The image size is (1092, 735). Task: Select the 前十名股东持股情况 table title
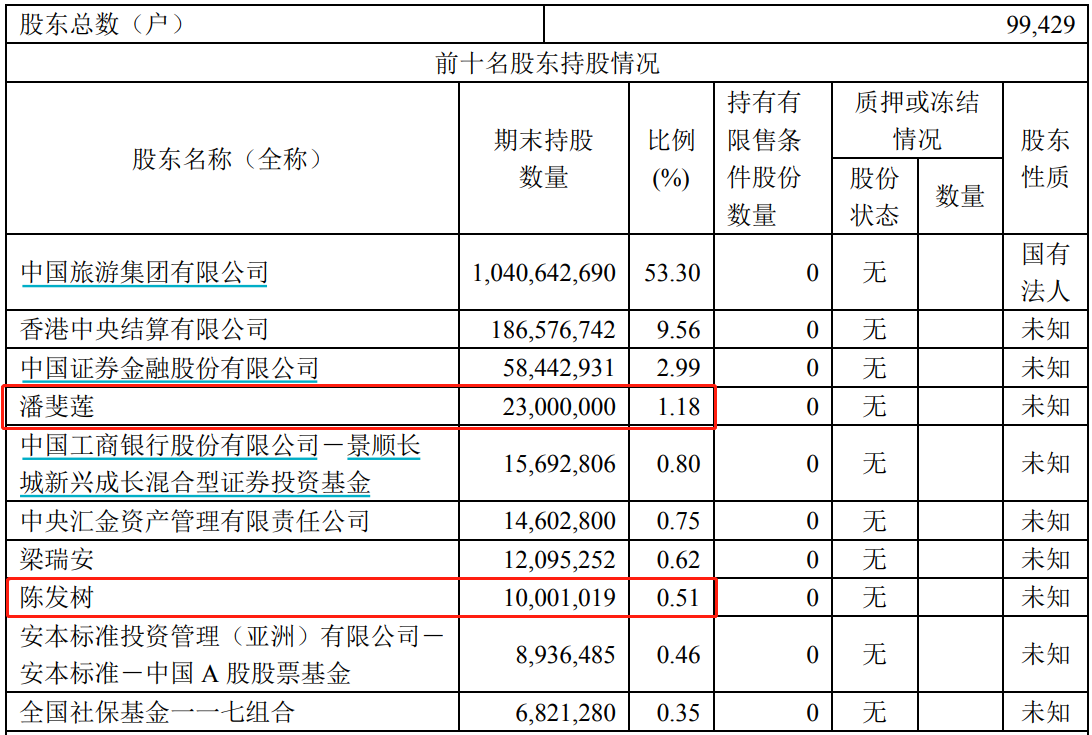point(547,64)
